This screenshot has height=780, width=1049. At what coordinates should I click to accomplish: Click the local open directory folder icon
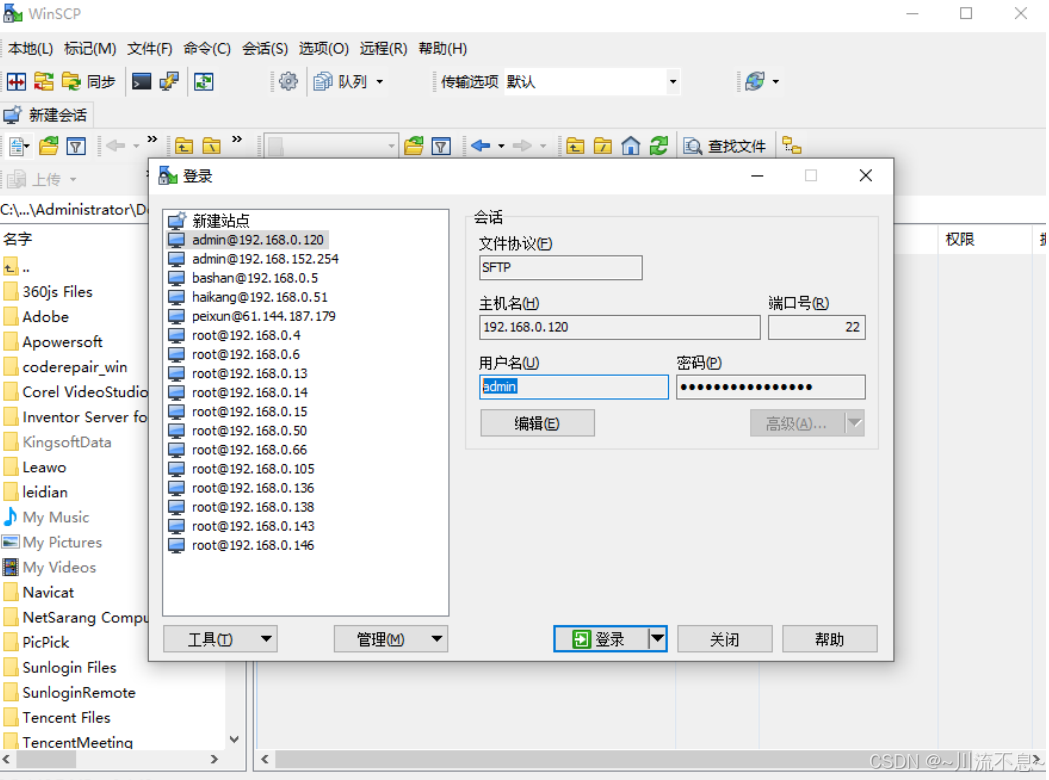[49, 146]
